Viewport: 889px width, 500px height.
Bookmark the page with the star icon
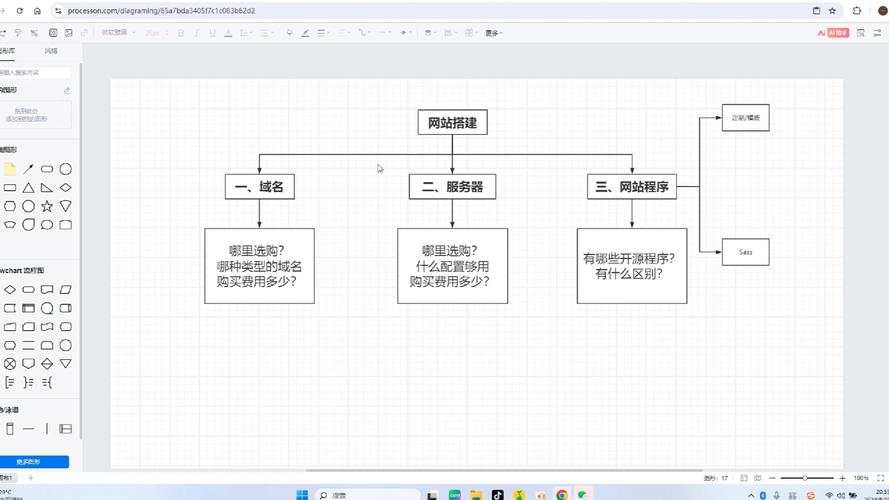(x=832, y=11)
